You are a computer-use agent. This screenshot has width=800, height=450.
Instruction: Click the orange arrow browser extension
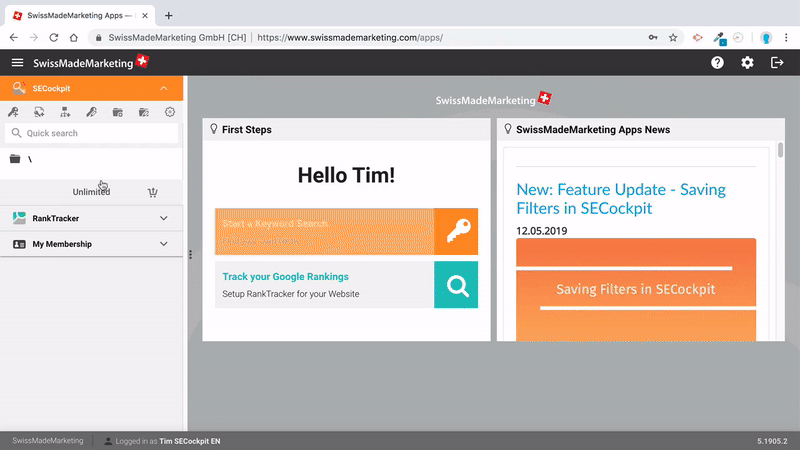[x=697, y=37]
